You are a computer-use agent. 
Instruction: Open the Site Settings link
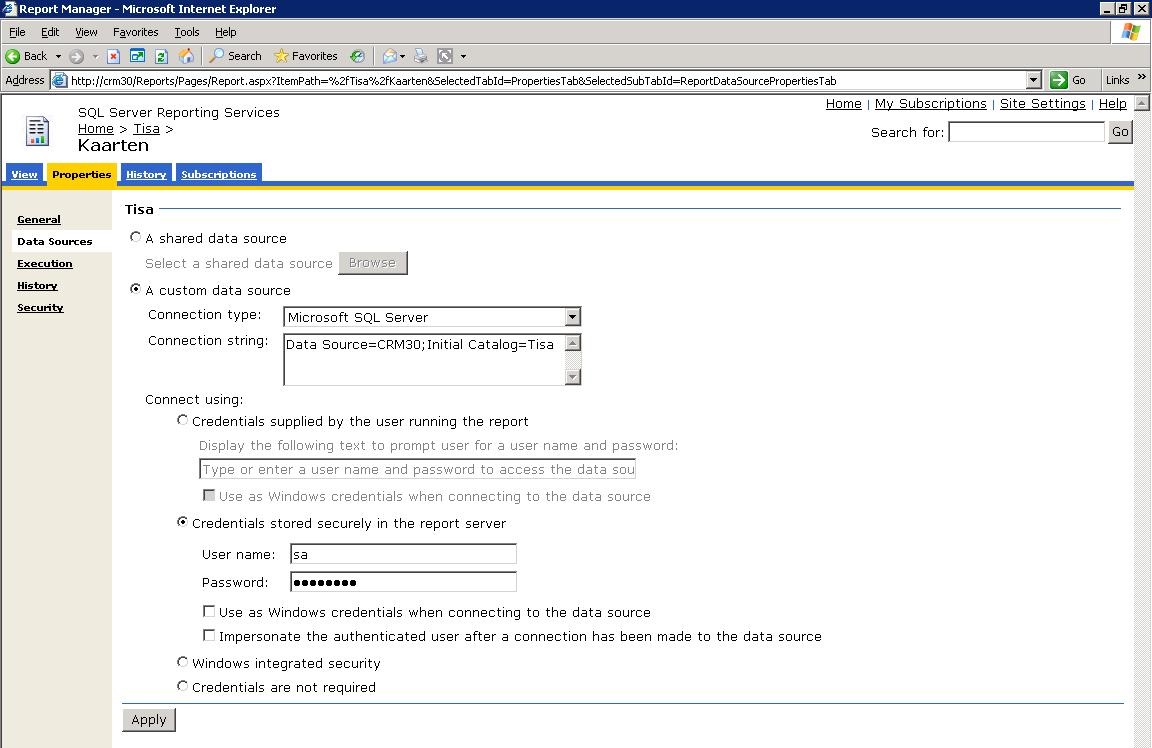coord(1042,104)
